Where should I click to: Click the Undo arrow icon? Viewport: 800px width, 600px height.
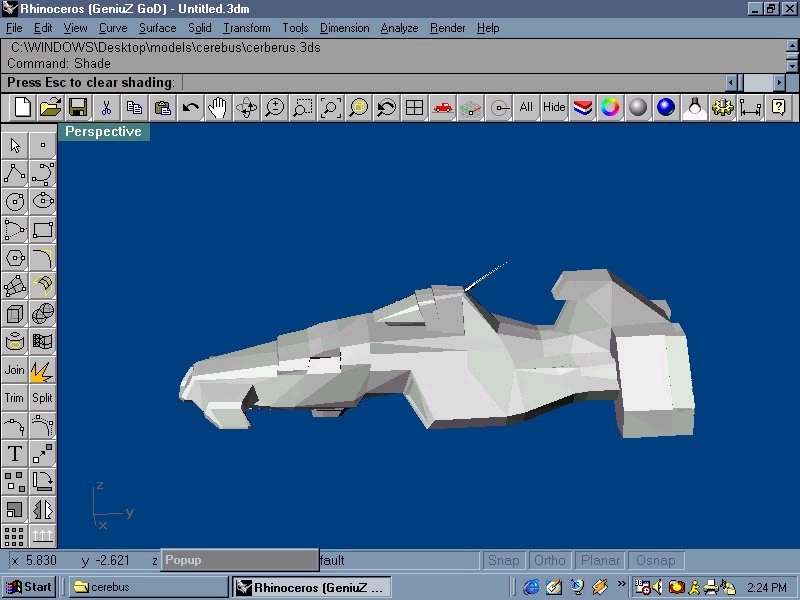(190, 107)
